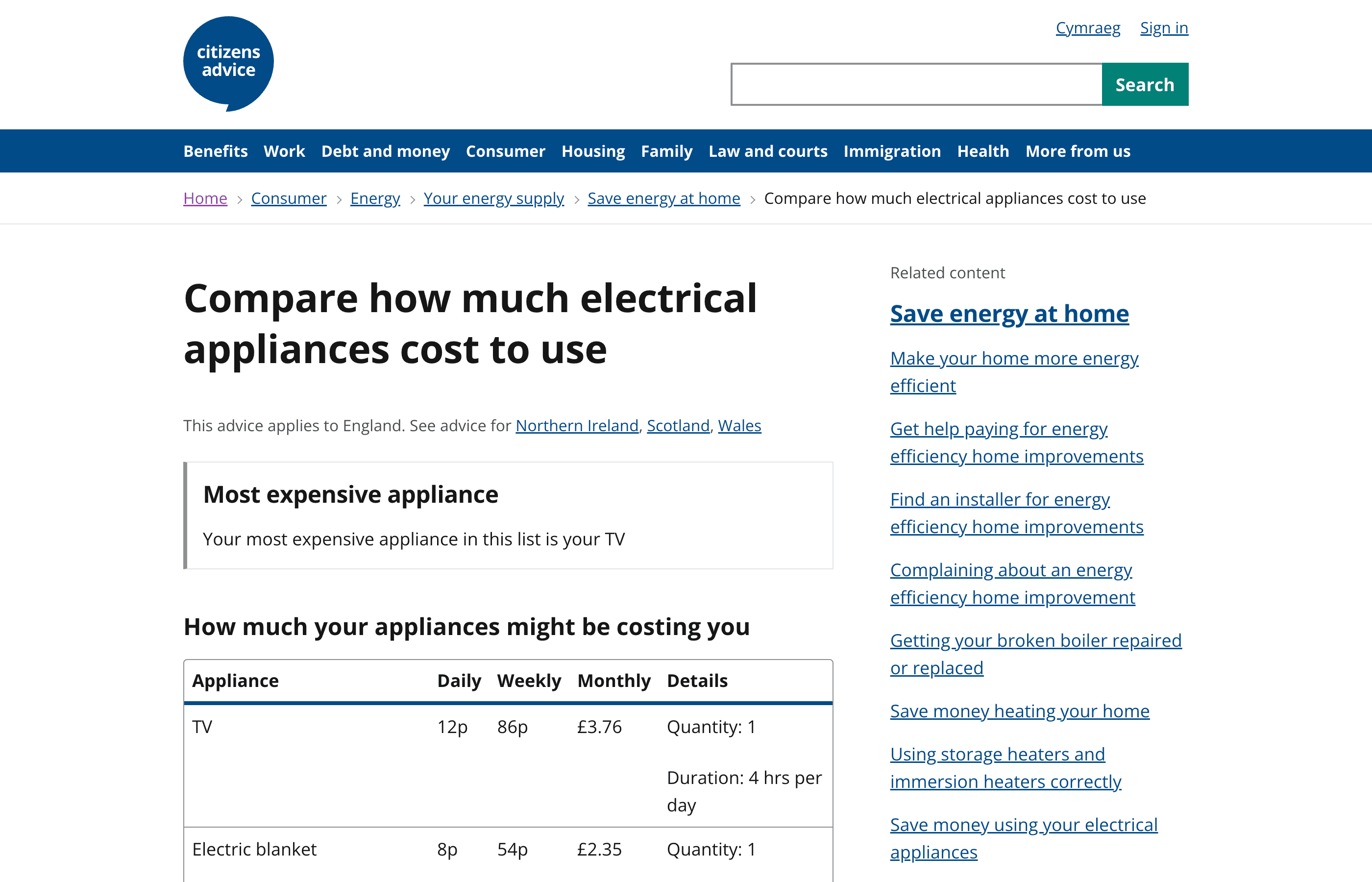Click the TV weekly cost 86p
The height and width of the screenshot is (882, 1372).
click(512, 726)
